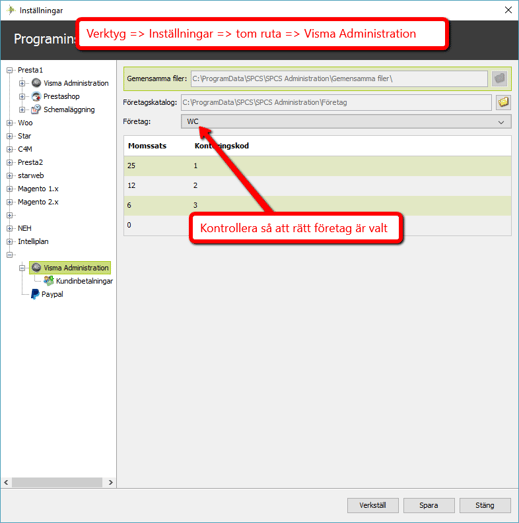This screenshot has height=523, width=519.
Task: Click the Företagskatalog path input field
Action: [x=336, y=102]
